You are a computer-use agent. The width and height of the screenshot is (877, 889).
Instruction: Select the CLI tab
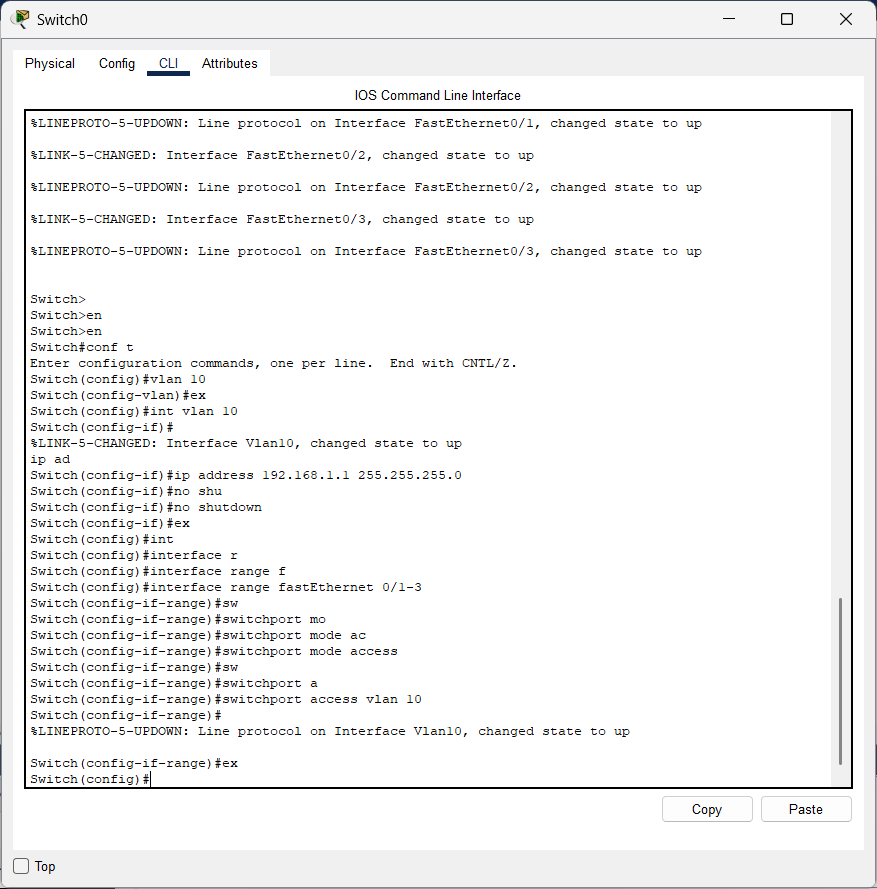(x=168, y=63)
